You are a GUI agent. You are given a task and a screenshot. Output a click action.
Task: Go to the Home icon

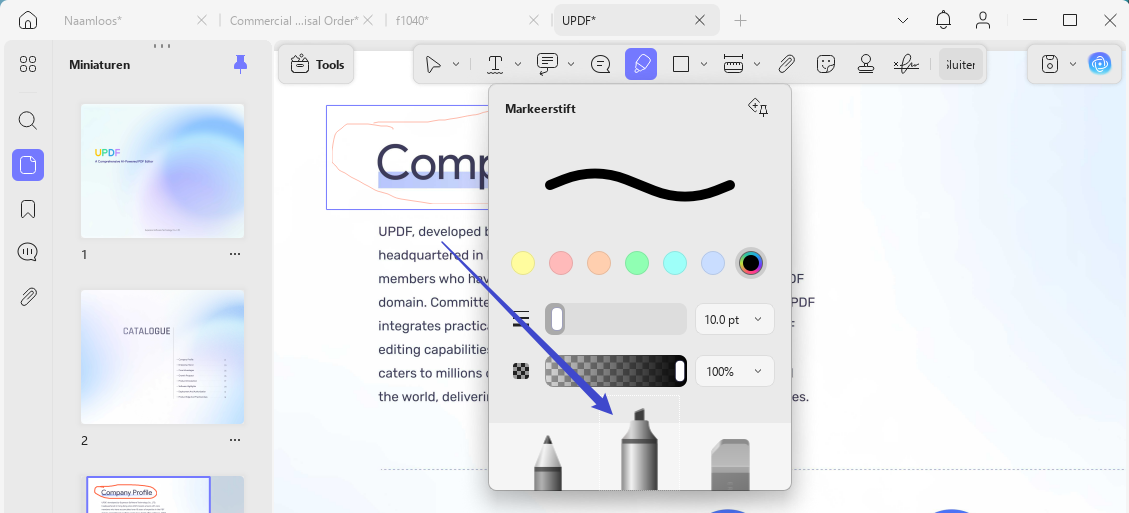[x=27, y=20]
